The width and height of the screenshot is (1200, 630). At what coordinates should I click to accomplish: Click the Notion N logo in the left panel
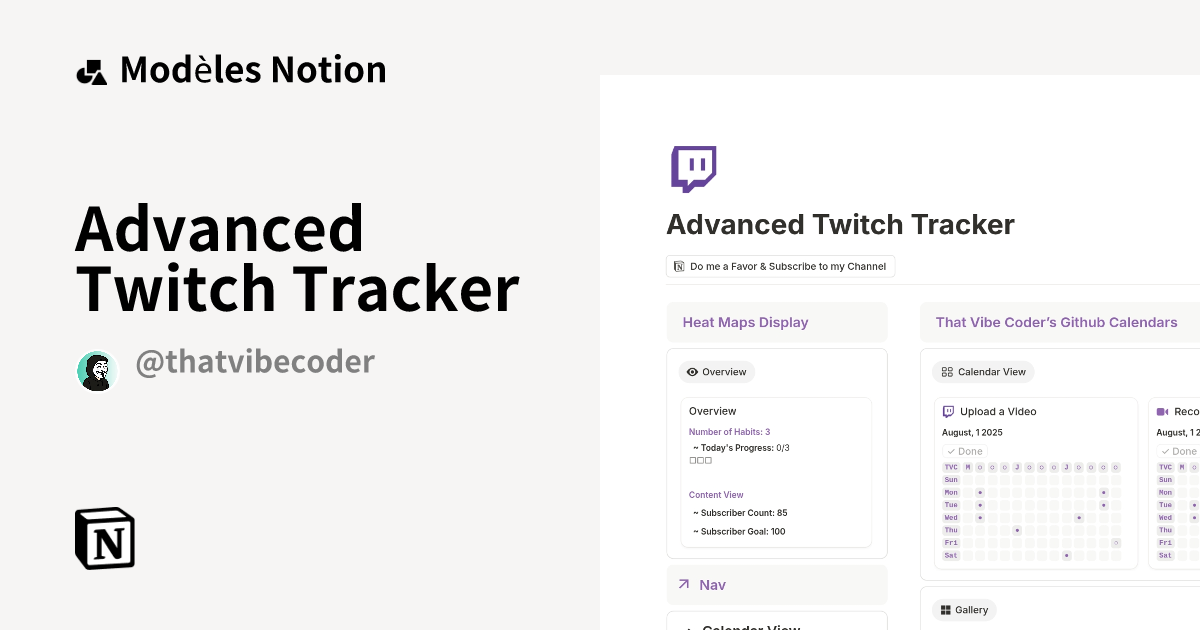[x=104, y=538]
